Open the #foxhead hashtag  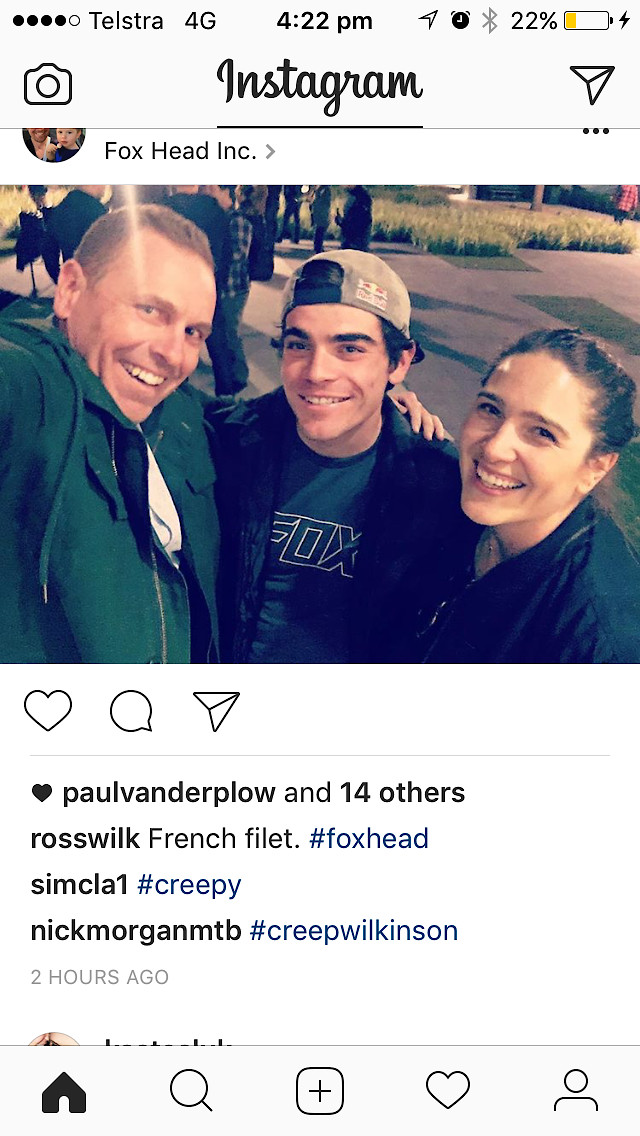click(368, 838)
